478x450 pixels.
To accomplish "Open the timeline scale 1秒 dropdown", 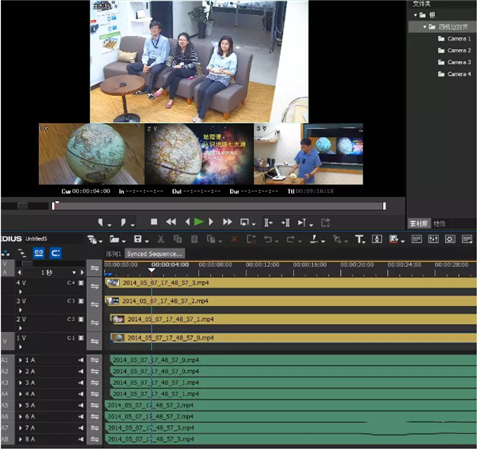I will click(x=74, y=273).
